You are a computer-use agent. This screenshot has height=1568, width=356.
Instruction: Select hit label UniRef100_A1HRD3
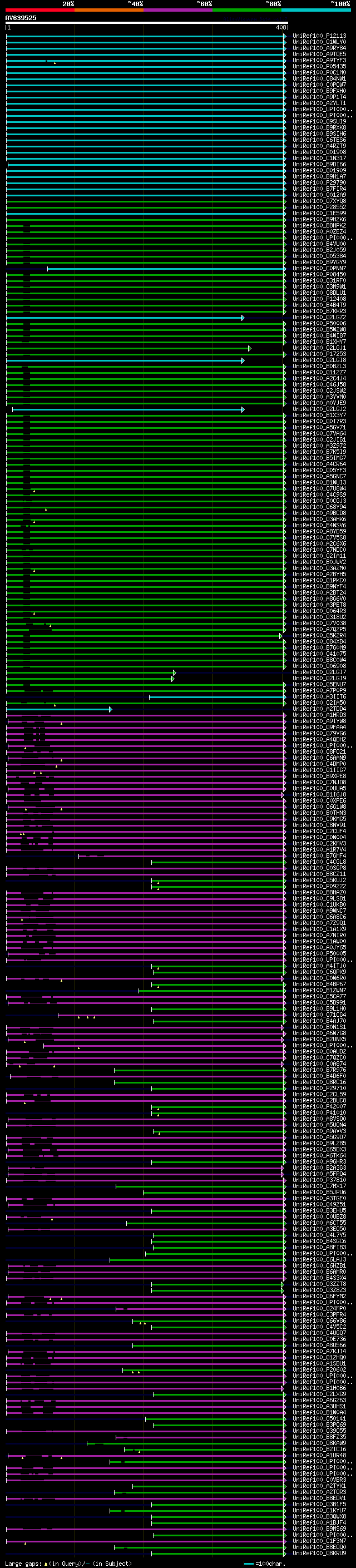tap(319, 715)
